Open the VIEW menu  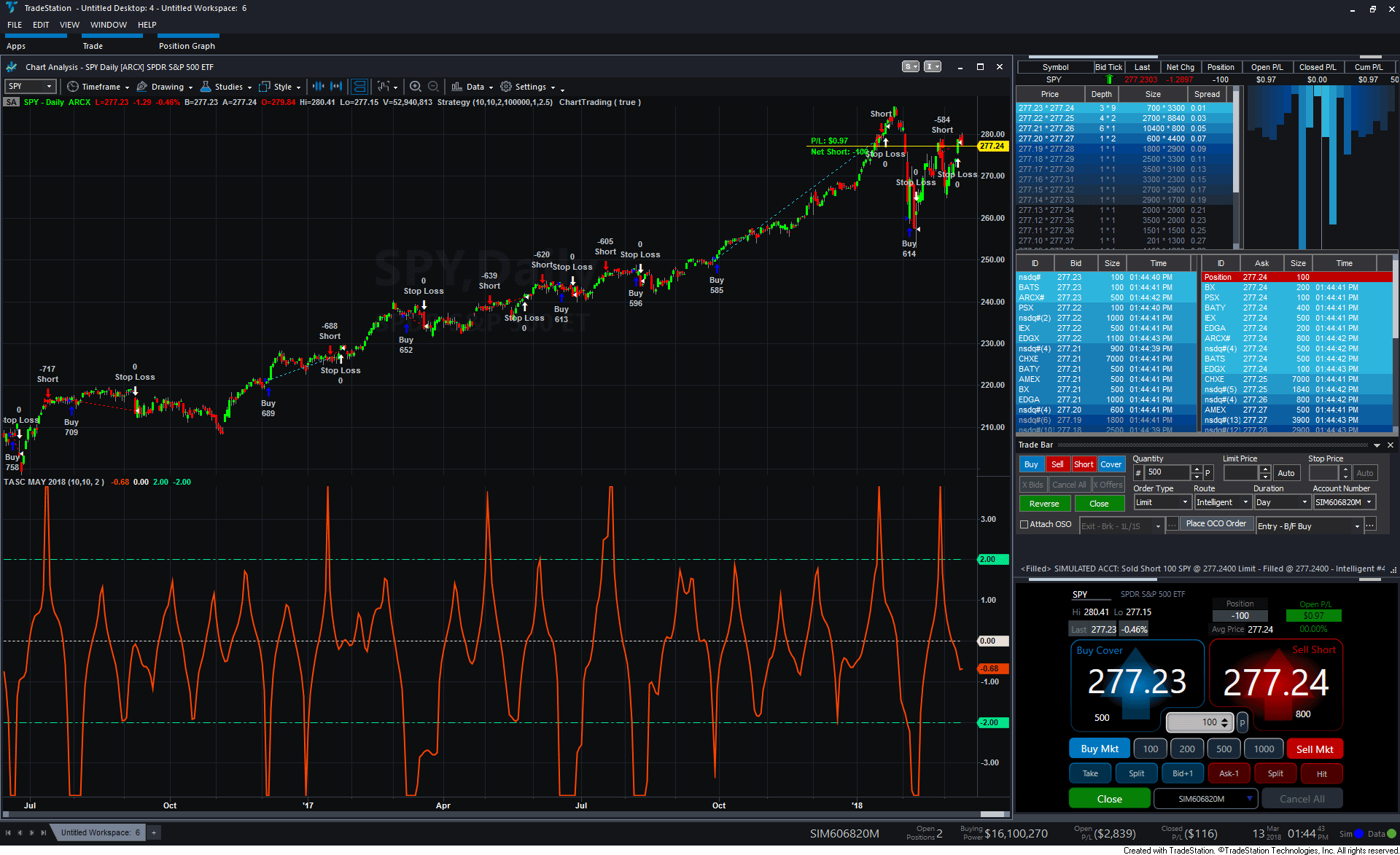pyautogui.click(x=69, y=25)
